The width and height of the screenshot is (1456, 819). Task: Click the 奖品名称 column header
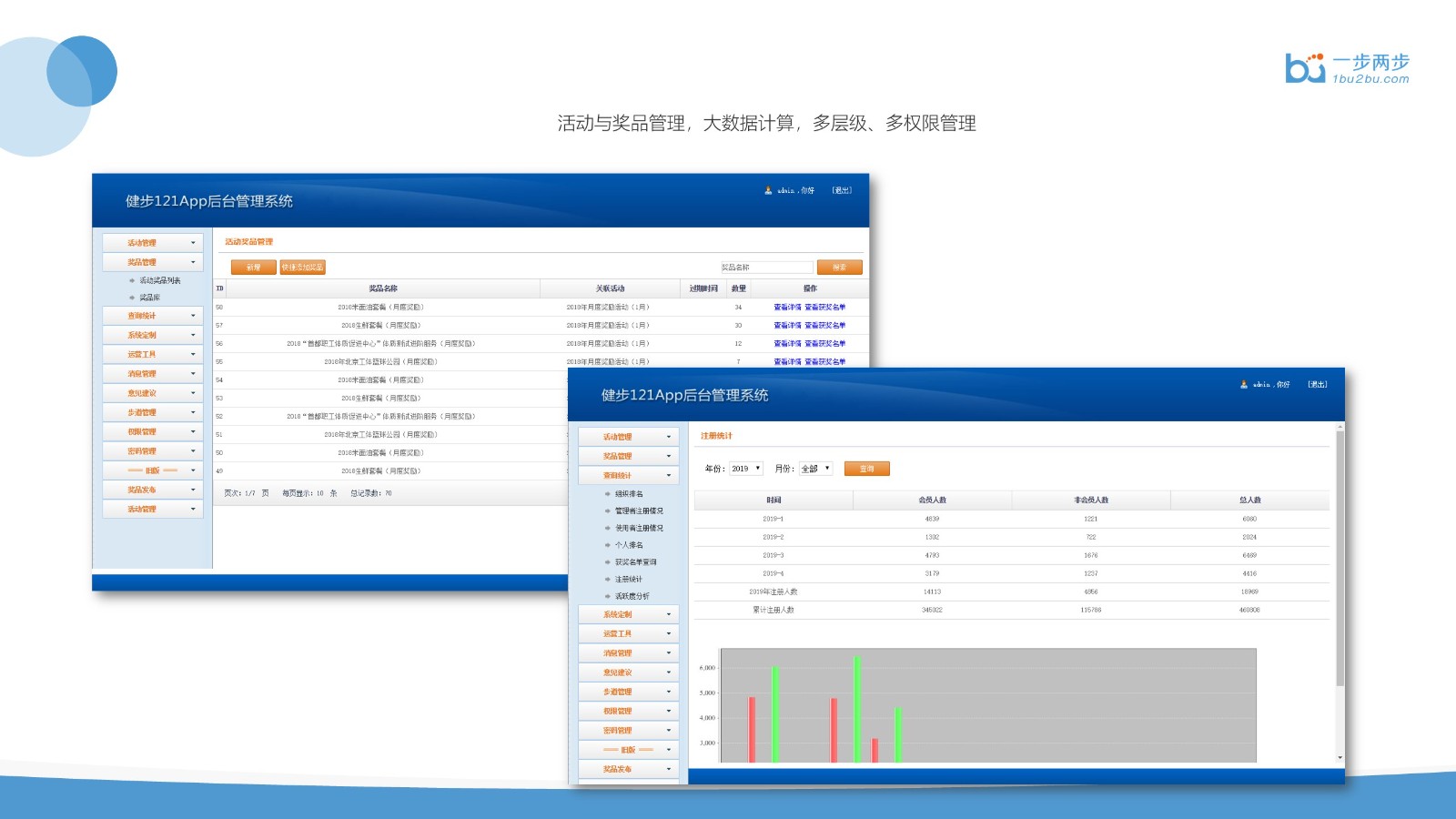(383, 288)
